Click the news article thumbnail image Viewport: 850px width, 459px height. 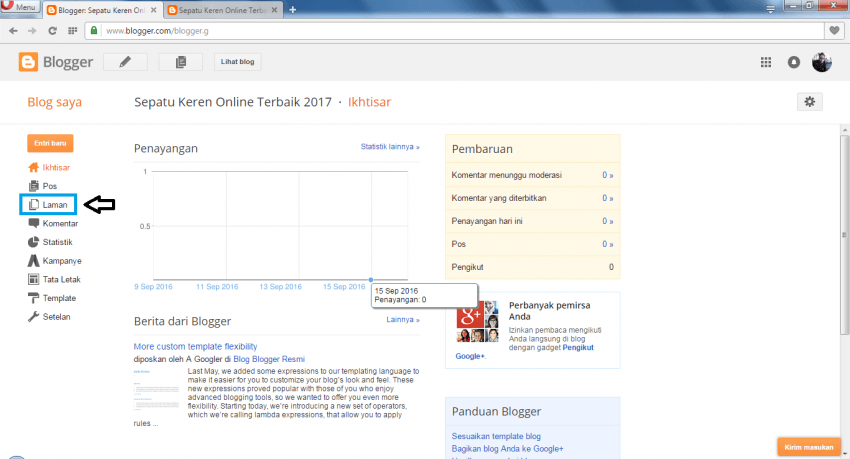[156, 390]
